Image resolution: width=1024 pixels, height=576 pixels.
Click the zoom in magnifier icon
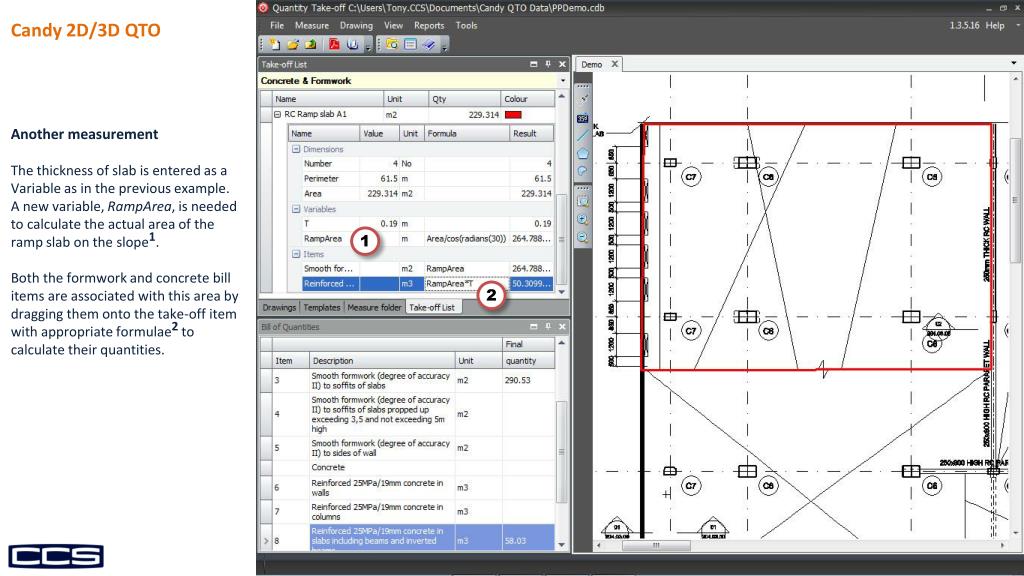point(583,220)
